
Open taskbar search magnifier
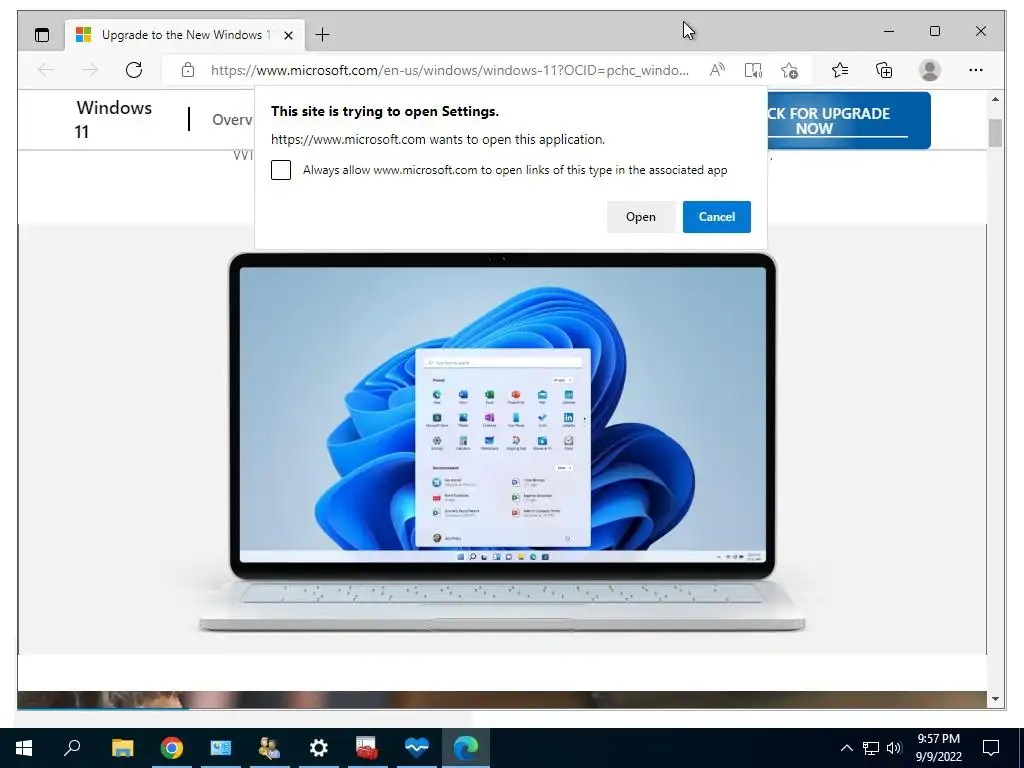pos(72,748)
